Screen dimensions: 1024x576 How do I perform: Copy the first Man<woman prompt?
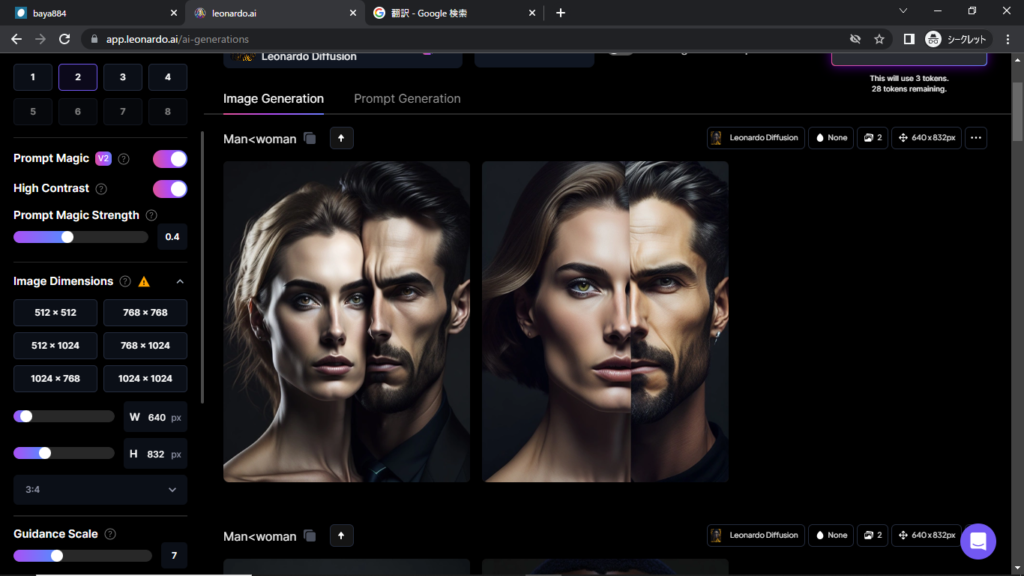point(310,138)
